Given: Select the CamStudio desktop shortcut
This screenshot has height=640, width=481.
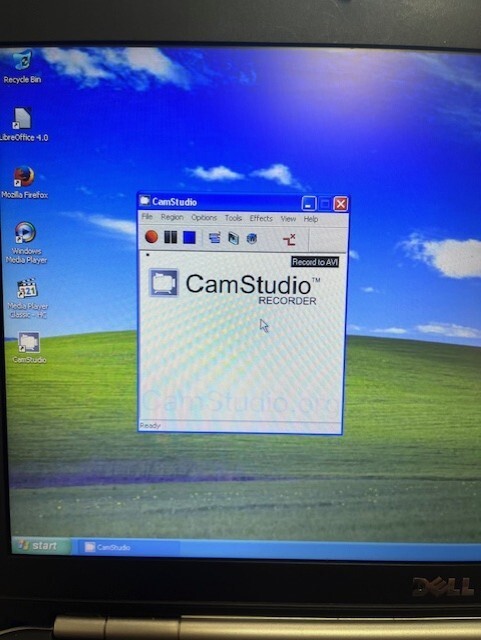Looking at the screenshot, I should 29,347.
